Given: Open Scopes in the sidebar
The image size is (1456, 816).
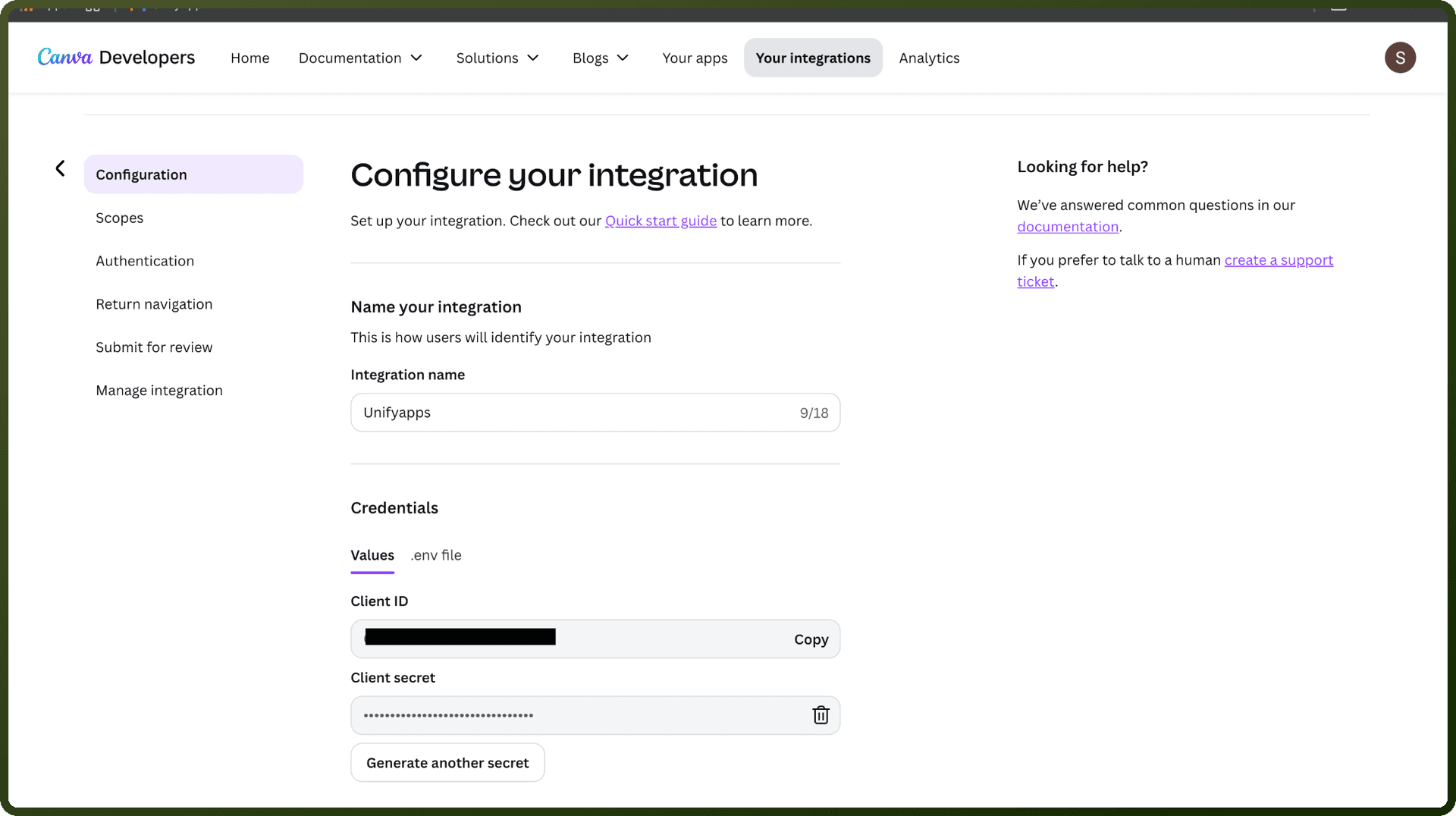Looking at the screenshot, I should point(119,218).
